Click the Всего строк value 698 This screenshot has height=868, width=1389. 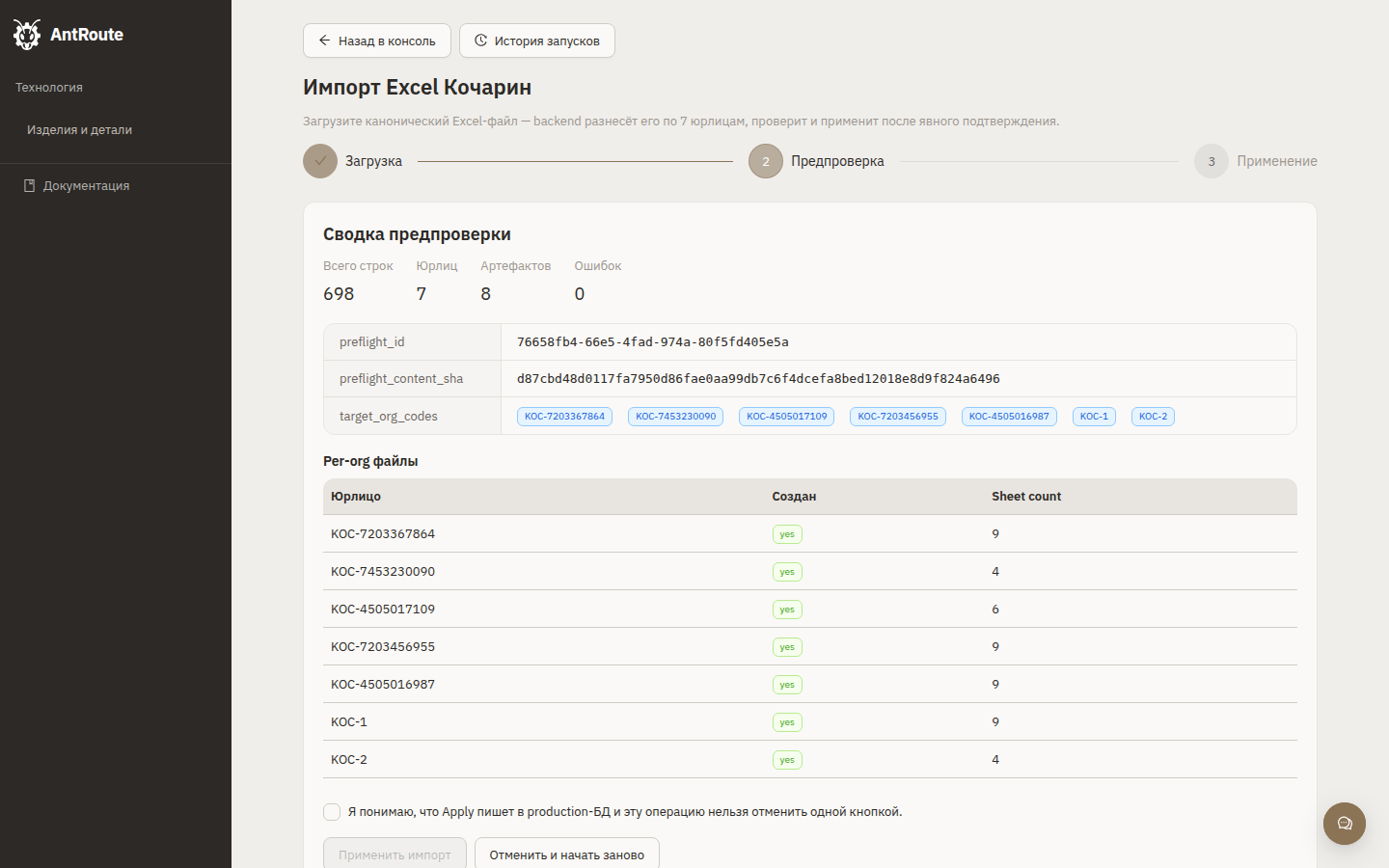pyautogui.click(x=339, y=294)
